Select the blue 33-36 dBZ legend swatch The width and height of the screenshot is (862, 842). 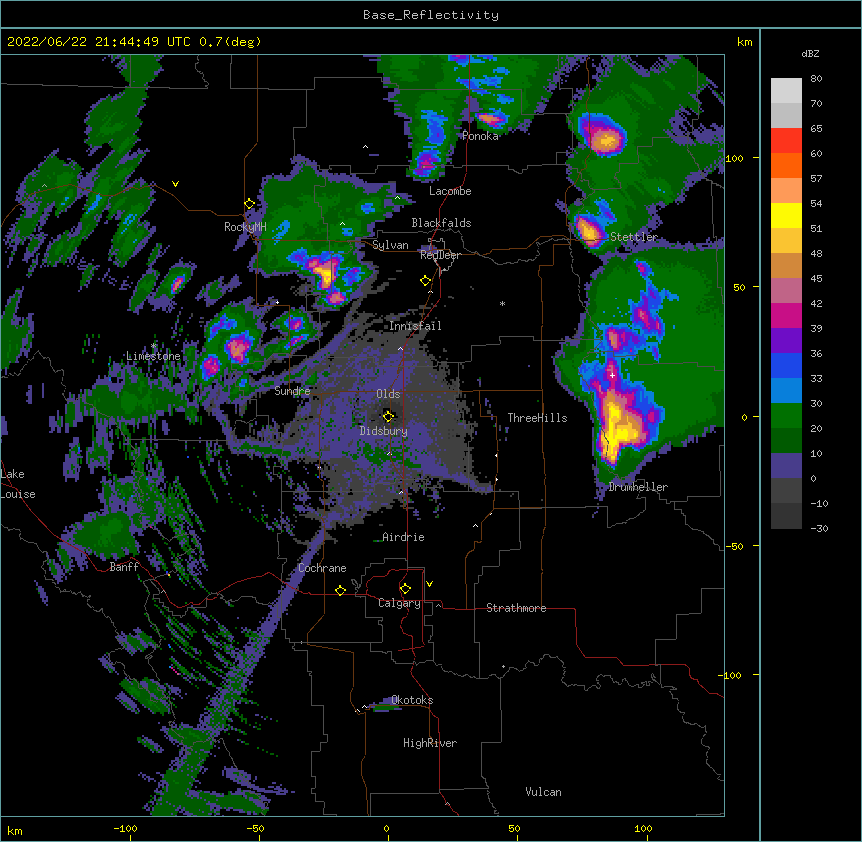(x=786, y=366)
